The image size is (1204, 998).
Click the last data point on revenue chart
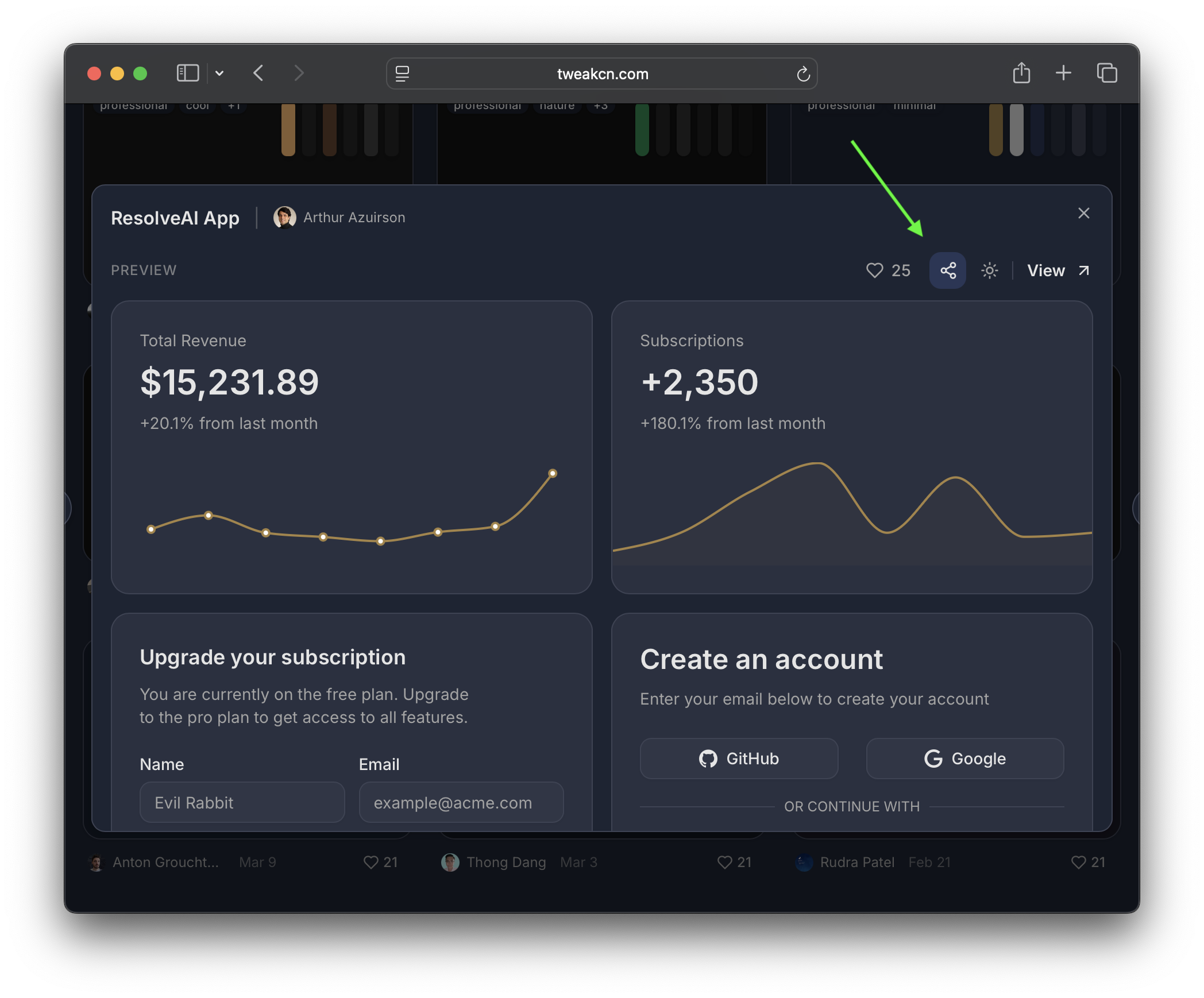553,474
